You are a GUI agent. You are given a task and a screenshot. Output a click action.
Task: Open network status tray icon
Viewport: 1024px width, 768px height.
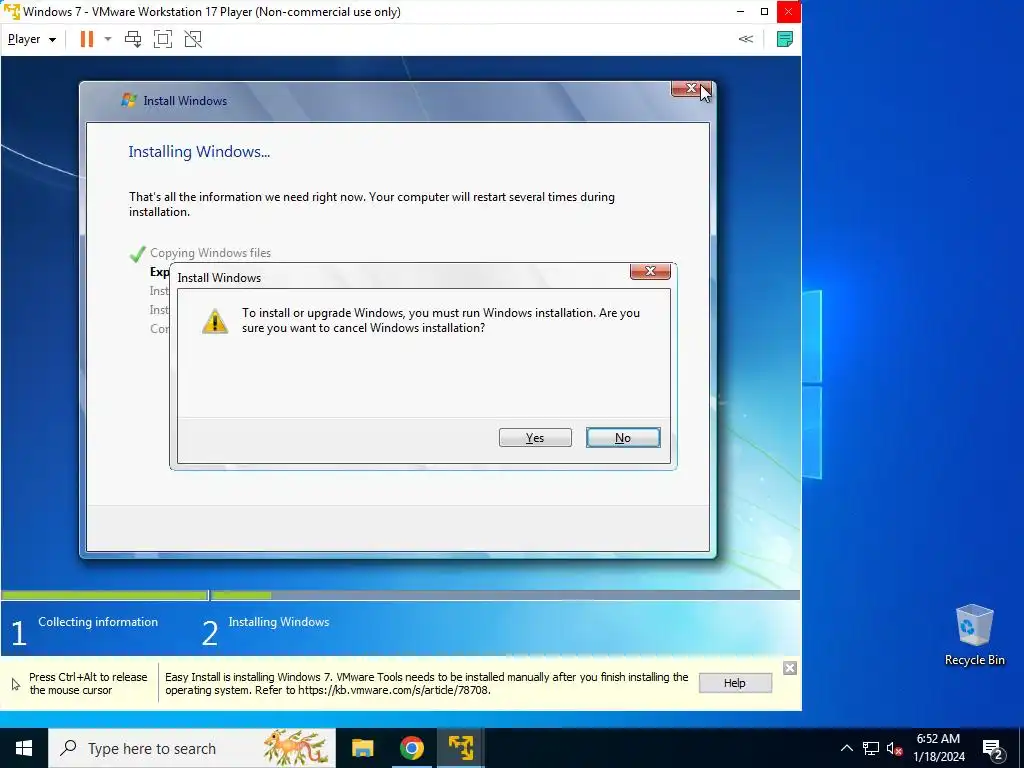(871, 748)
